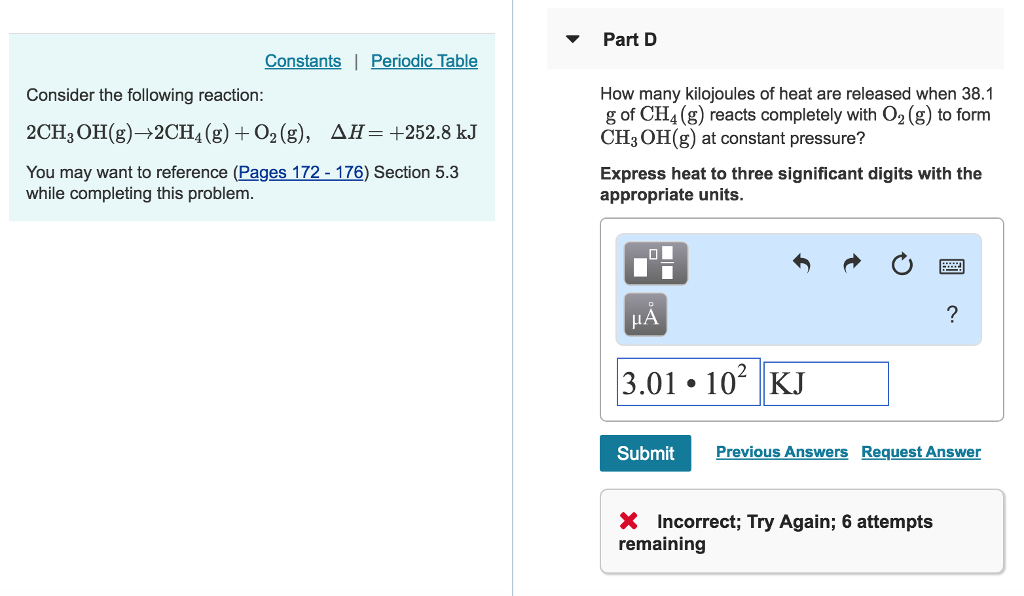Collapse the Part D section
The image size is (1024, 596).
pyautogui.click(x=571, y=38)
